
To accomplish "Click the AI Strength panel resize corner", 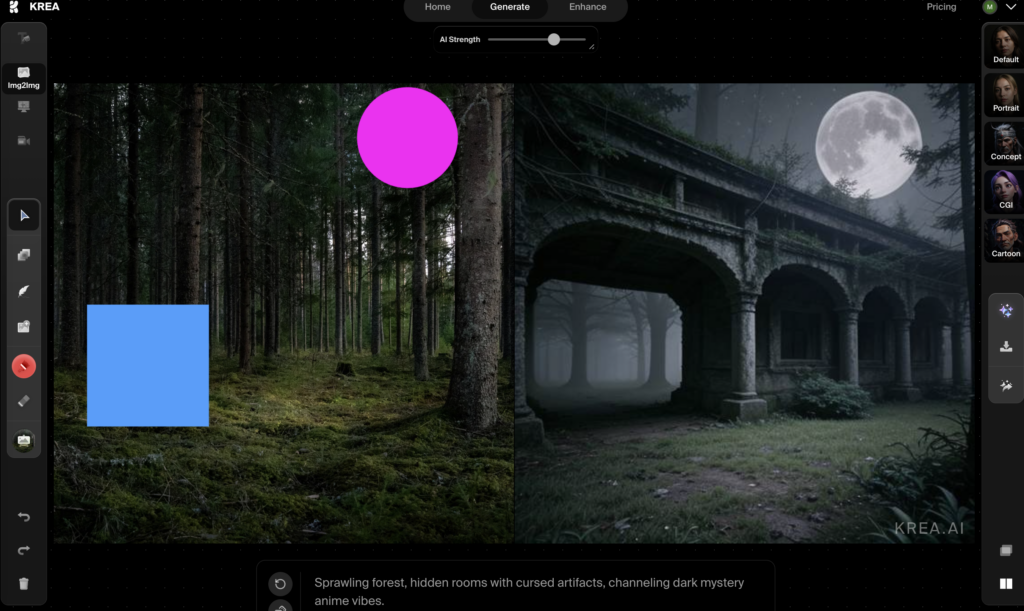I will pyautogui.click(x=592, y=46).
